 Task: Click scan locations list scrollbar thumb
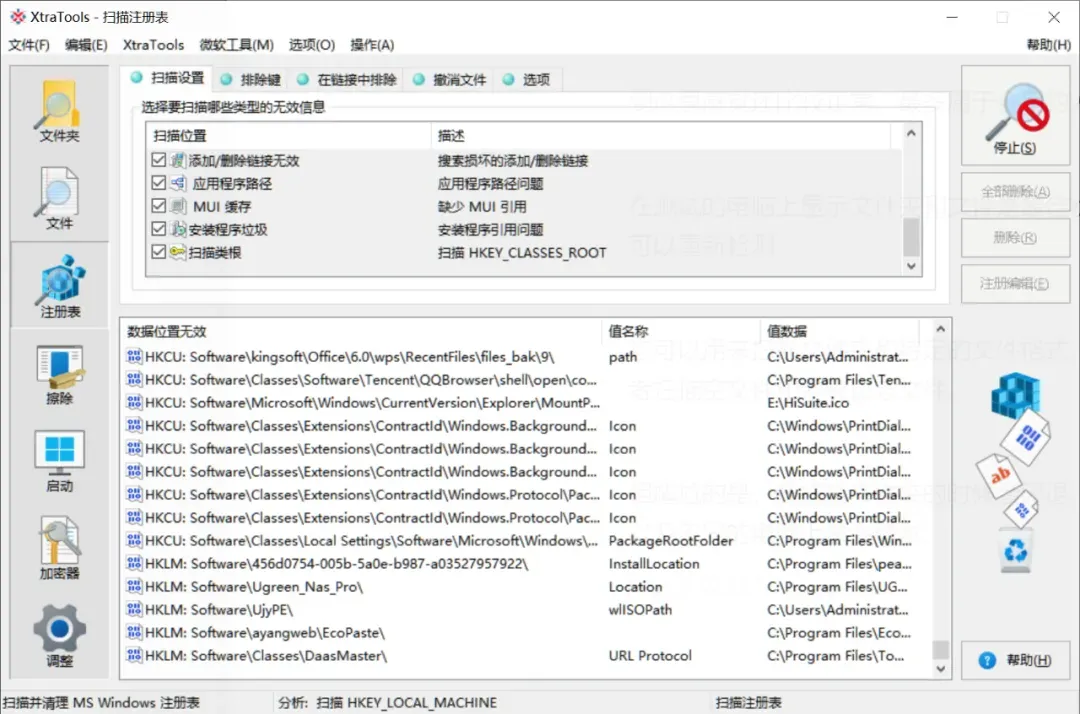[911, 236]
